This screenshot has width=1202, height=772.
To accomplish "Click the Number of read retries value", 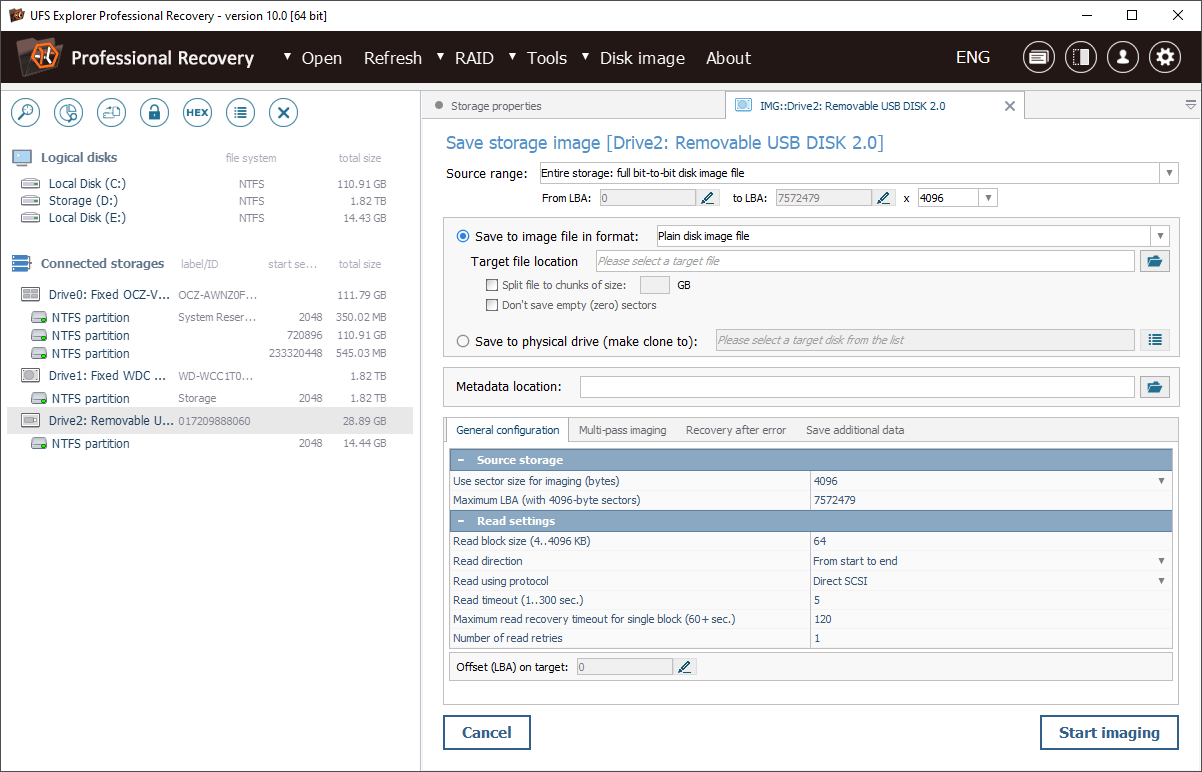I will [x=990, y=638].
